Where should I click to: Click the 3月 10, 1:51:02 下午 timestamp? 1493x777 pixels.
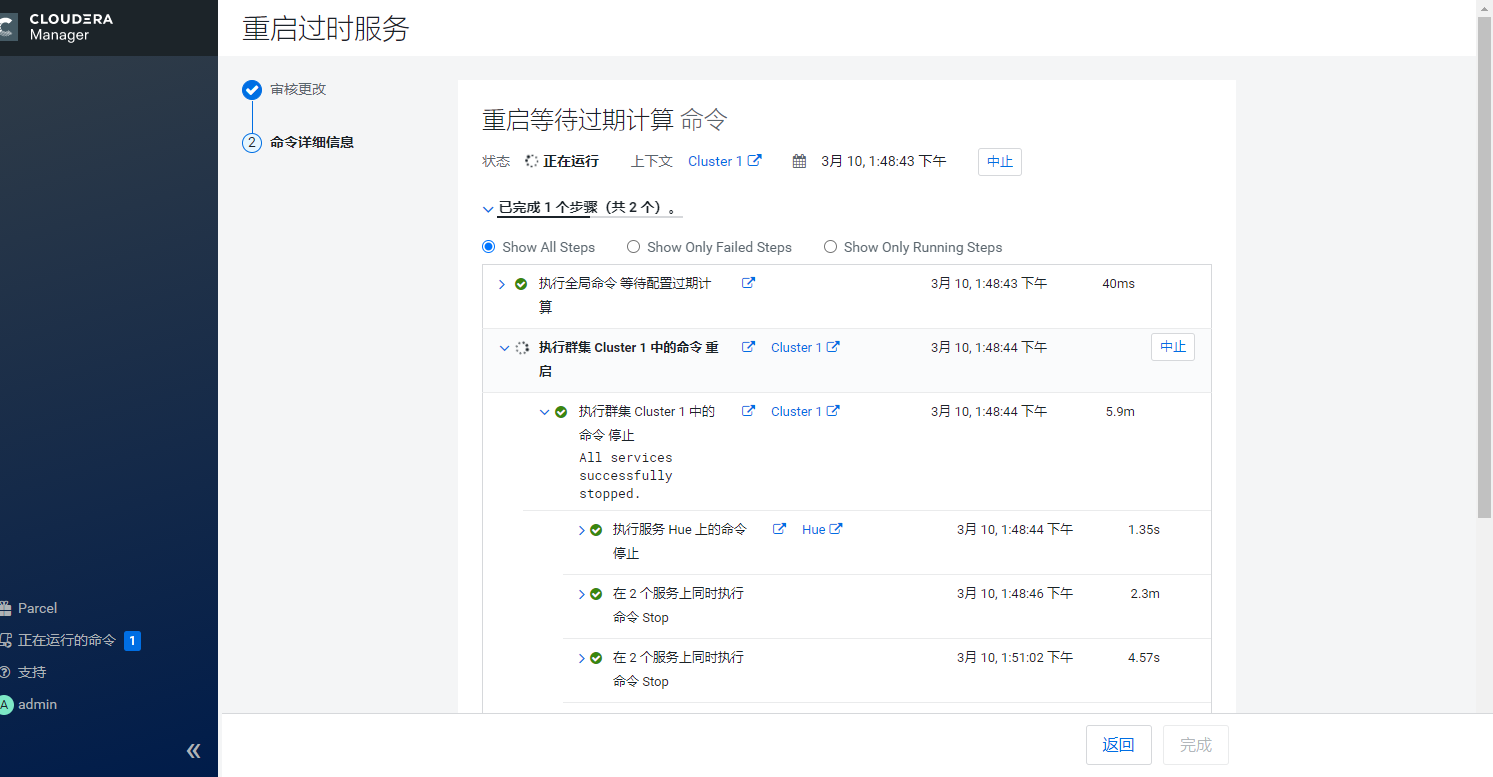1015,657
